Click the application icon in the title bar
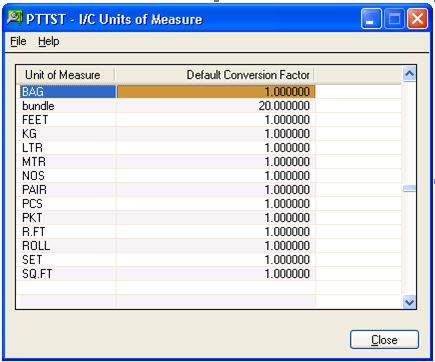The height and width of the screenshot is (362, 435). coord(15,19)
